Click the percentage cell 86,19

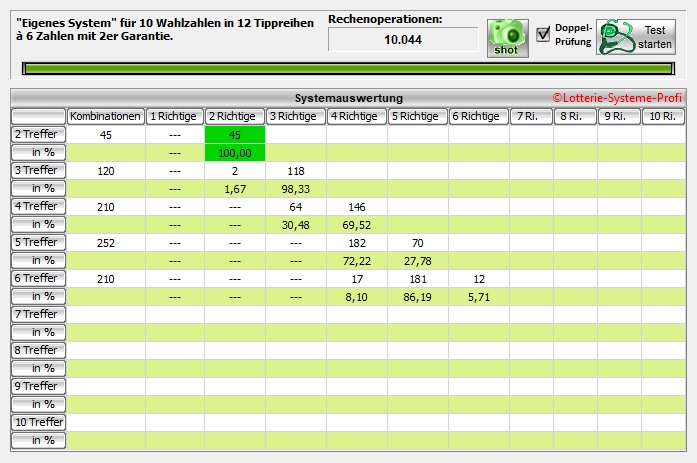417,297
